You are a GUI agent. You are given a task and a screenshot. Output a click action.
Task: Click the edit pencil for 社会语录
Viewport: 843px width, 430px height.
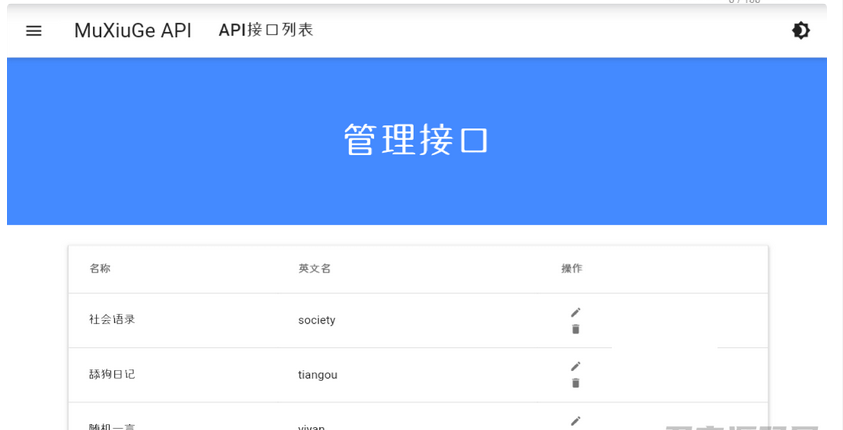pyautogui.click(x=575, y=312)
